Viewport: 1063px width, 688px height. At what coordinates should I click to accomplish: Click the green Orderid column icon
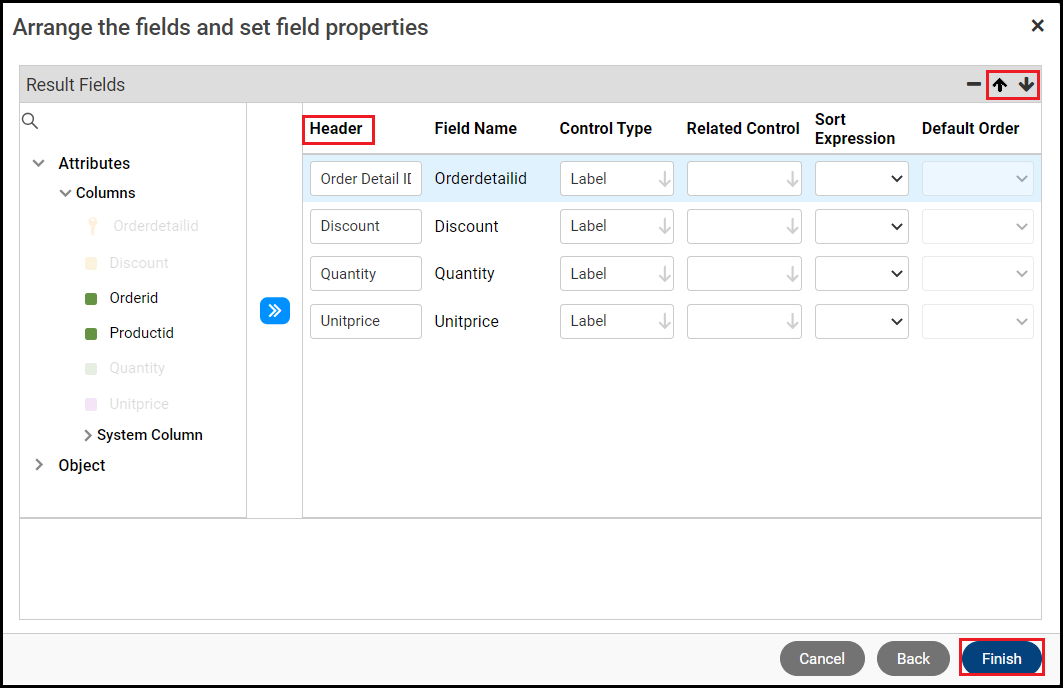pos(91,298)
